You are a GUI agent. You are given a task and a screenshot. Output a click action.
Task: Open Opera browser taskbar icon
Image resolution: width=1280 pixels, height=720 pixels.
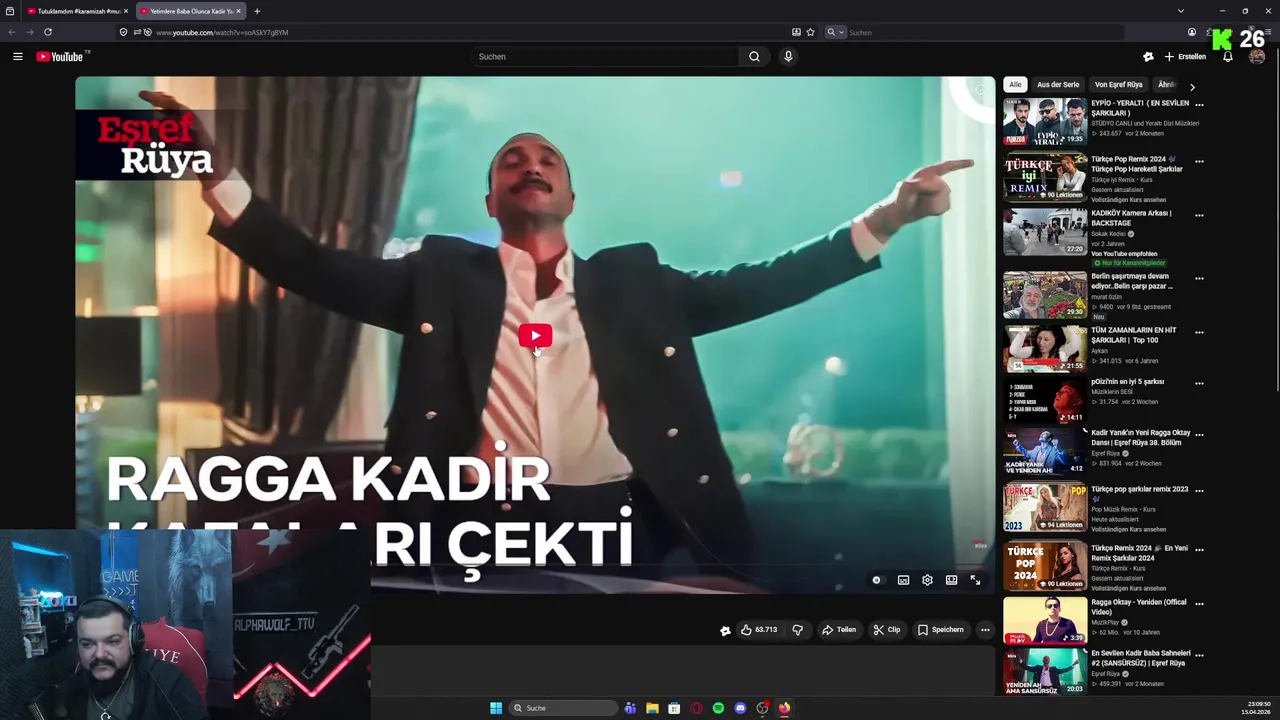coord(696,708)
